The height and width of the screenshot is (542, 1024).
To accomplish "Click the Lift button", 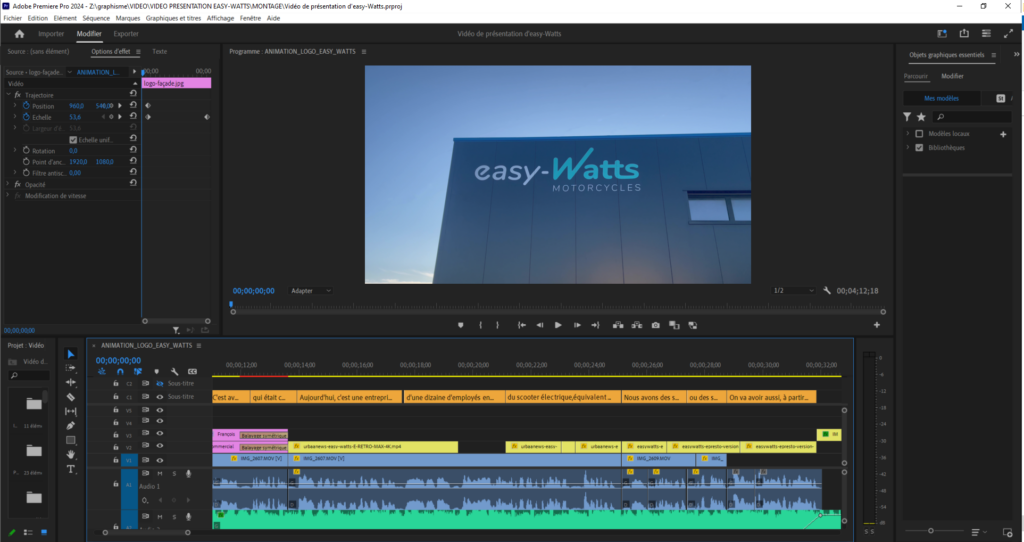I will (618, 325).
